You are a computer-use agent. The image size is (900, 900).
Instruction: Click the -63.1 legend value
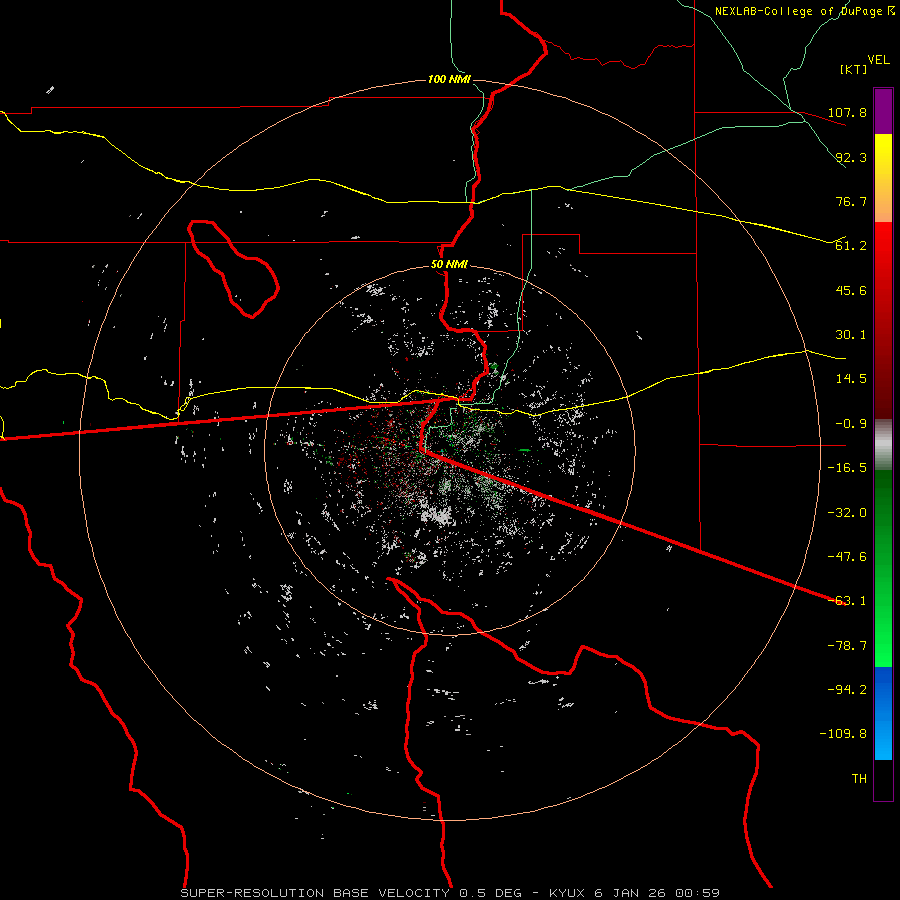pos(847,601)
